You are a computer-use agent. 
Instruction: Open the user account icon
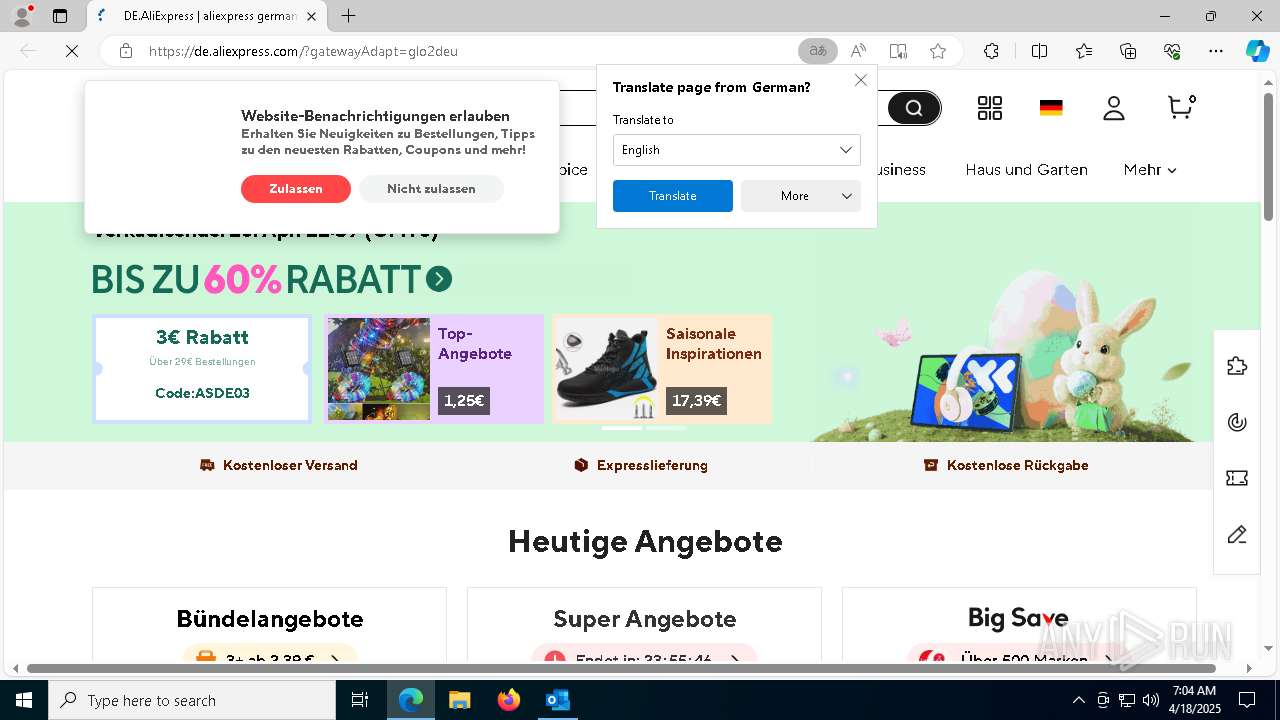tap(1114, 108)
